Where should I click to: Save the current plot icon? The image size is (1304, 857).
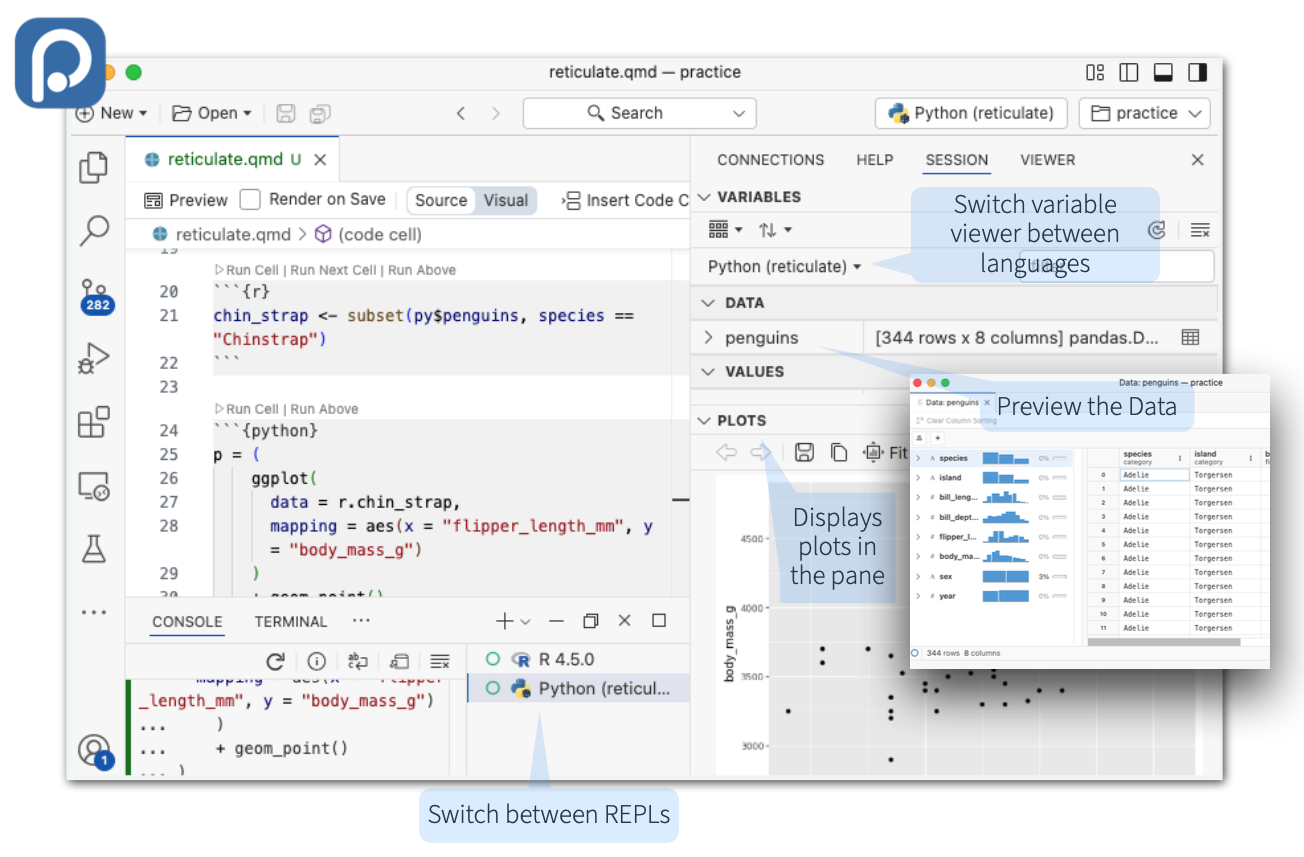pos(804,452)
